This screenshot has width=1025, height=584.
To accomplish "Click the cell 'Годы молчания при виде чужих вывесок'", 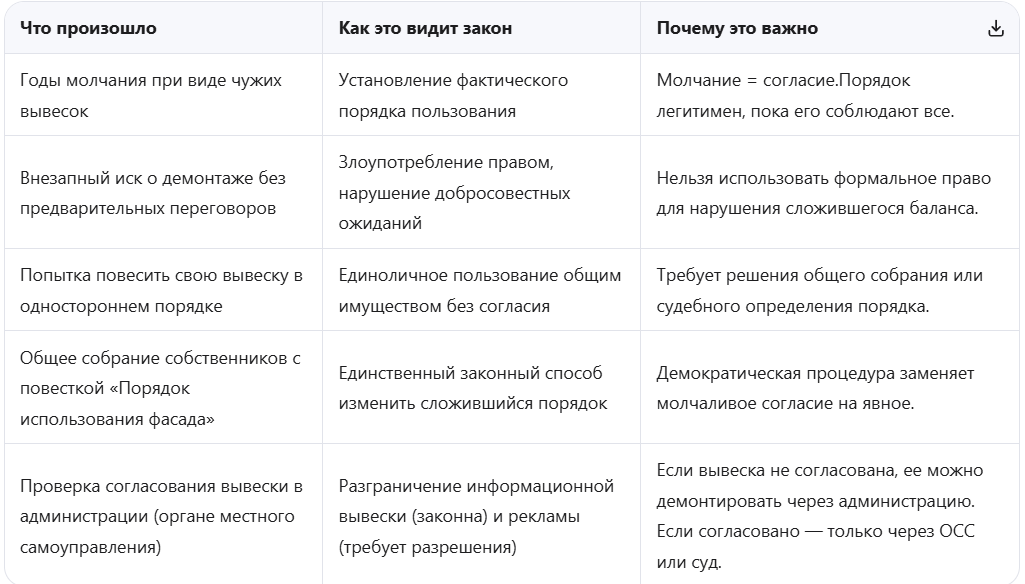I will tap(163, 95).
